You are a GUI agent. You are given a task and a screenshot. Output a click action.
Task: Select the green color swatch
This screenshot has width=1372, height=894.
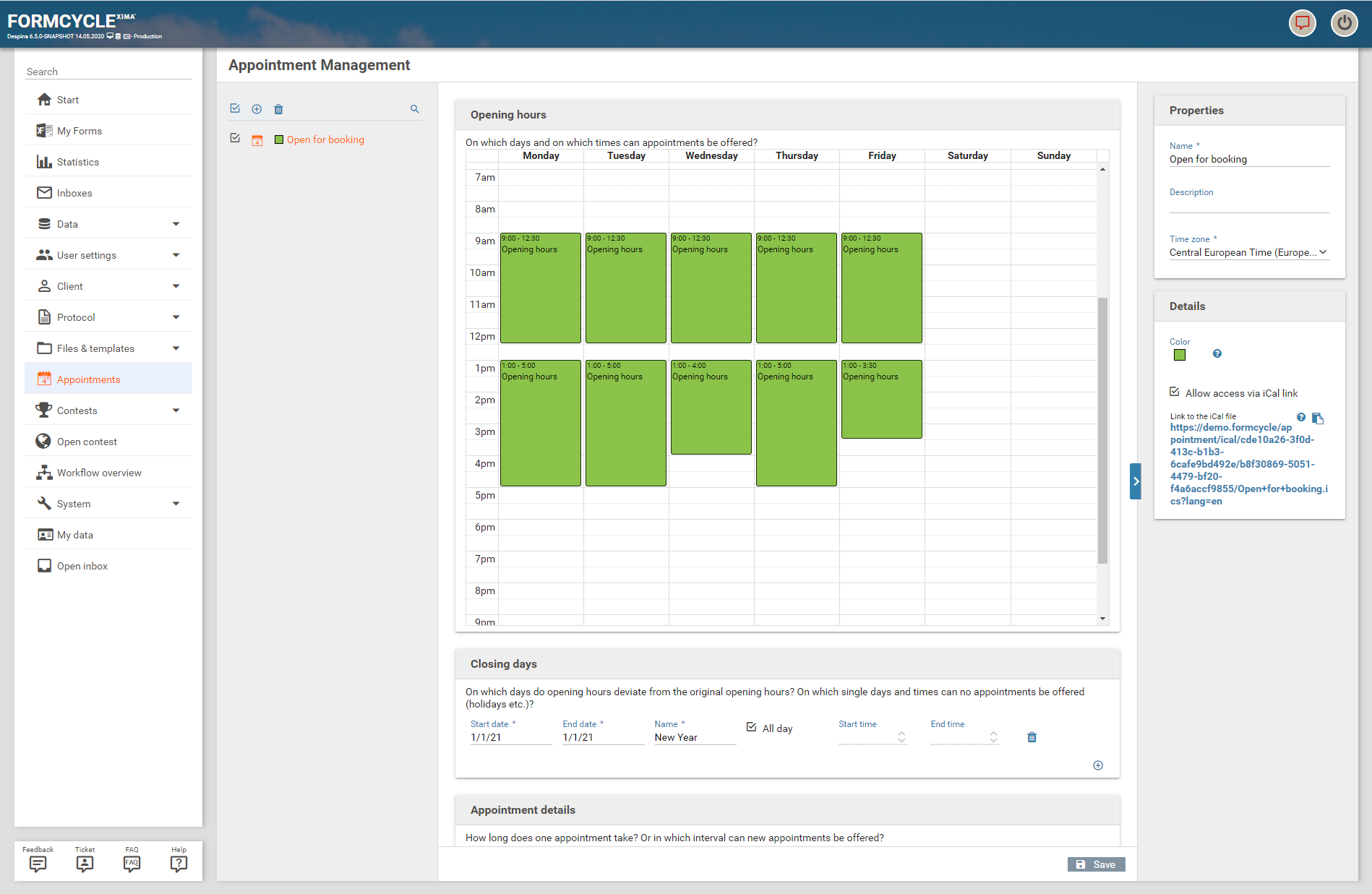pyautogui.click(x=1180, y=355)
